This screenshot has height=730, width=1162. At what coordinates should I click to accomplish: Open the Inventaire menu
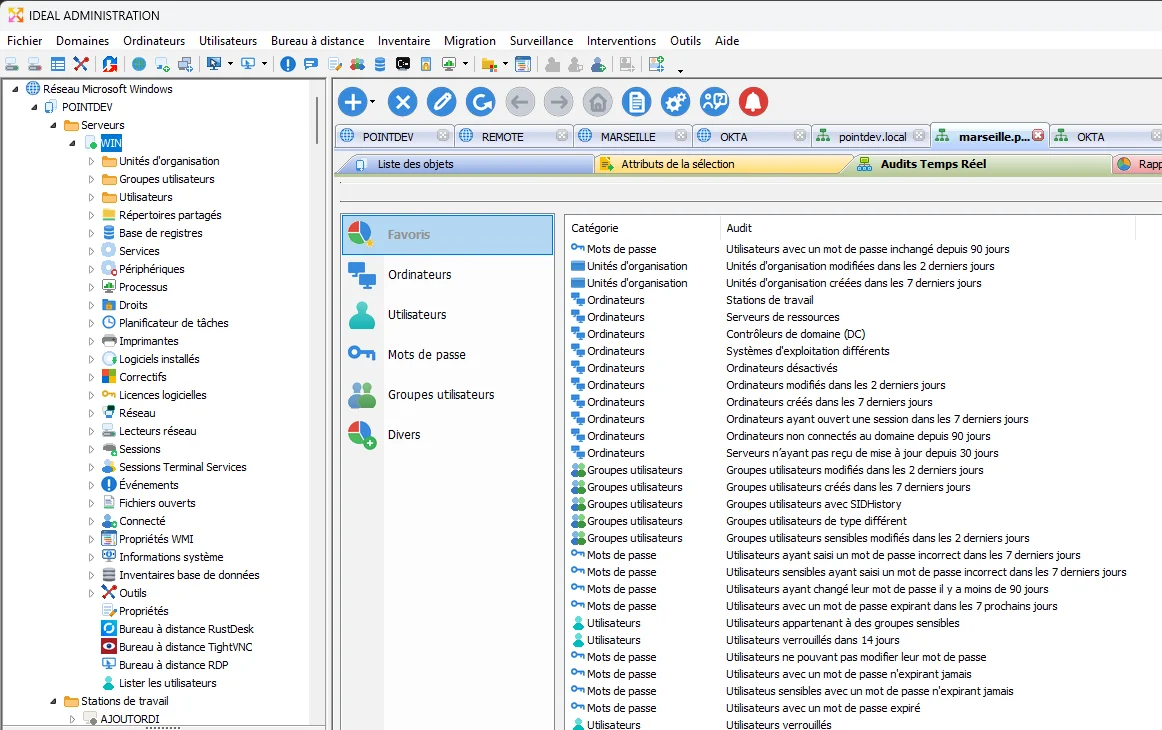404,41
